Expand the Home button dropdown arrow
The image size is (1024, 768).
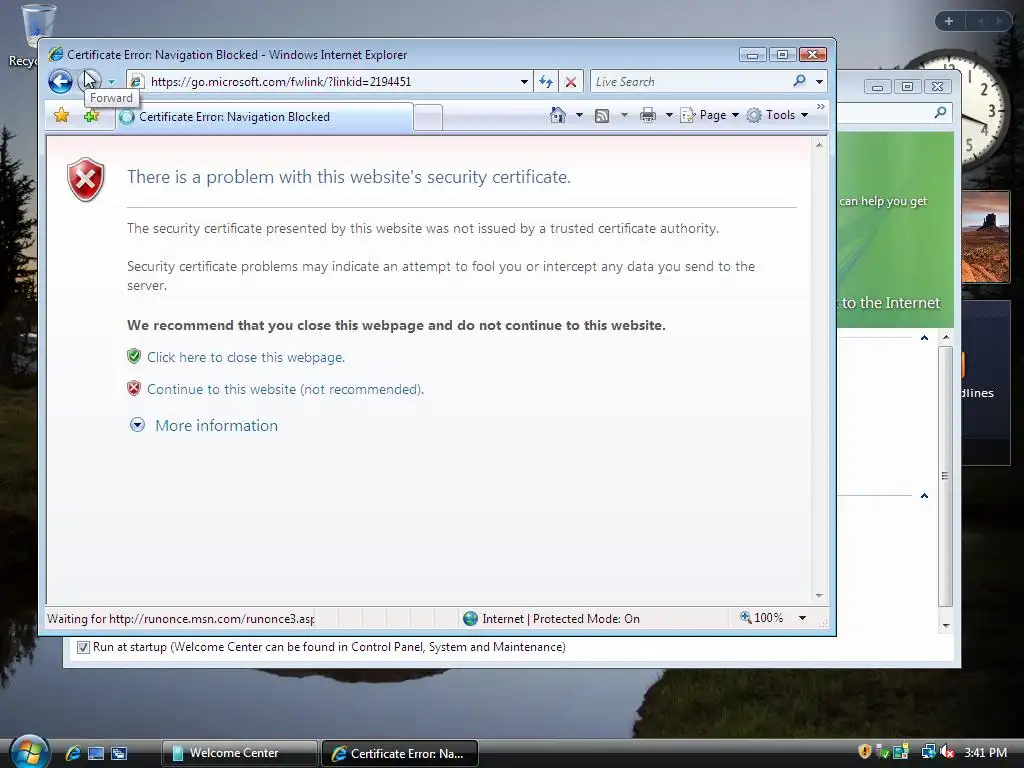(x=579, y=116)
